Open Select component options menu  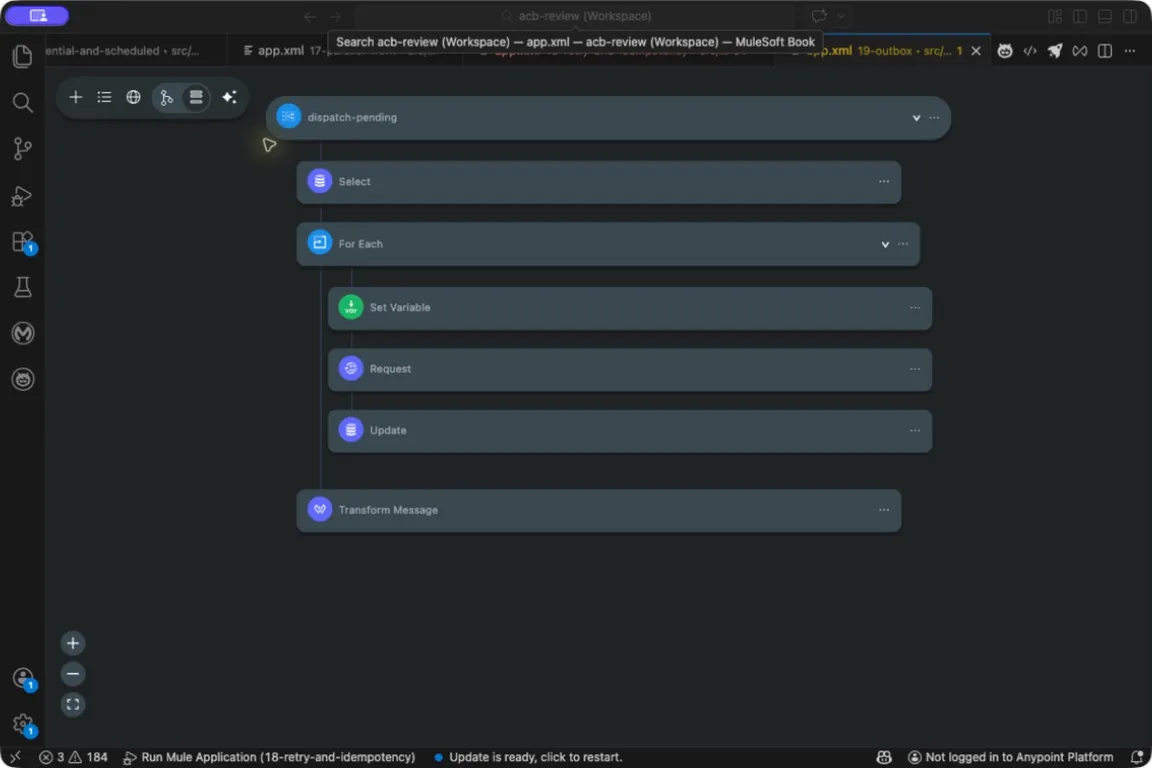884,182
